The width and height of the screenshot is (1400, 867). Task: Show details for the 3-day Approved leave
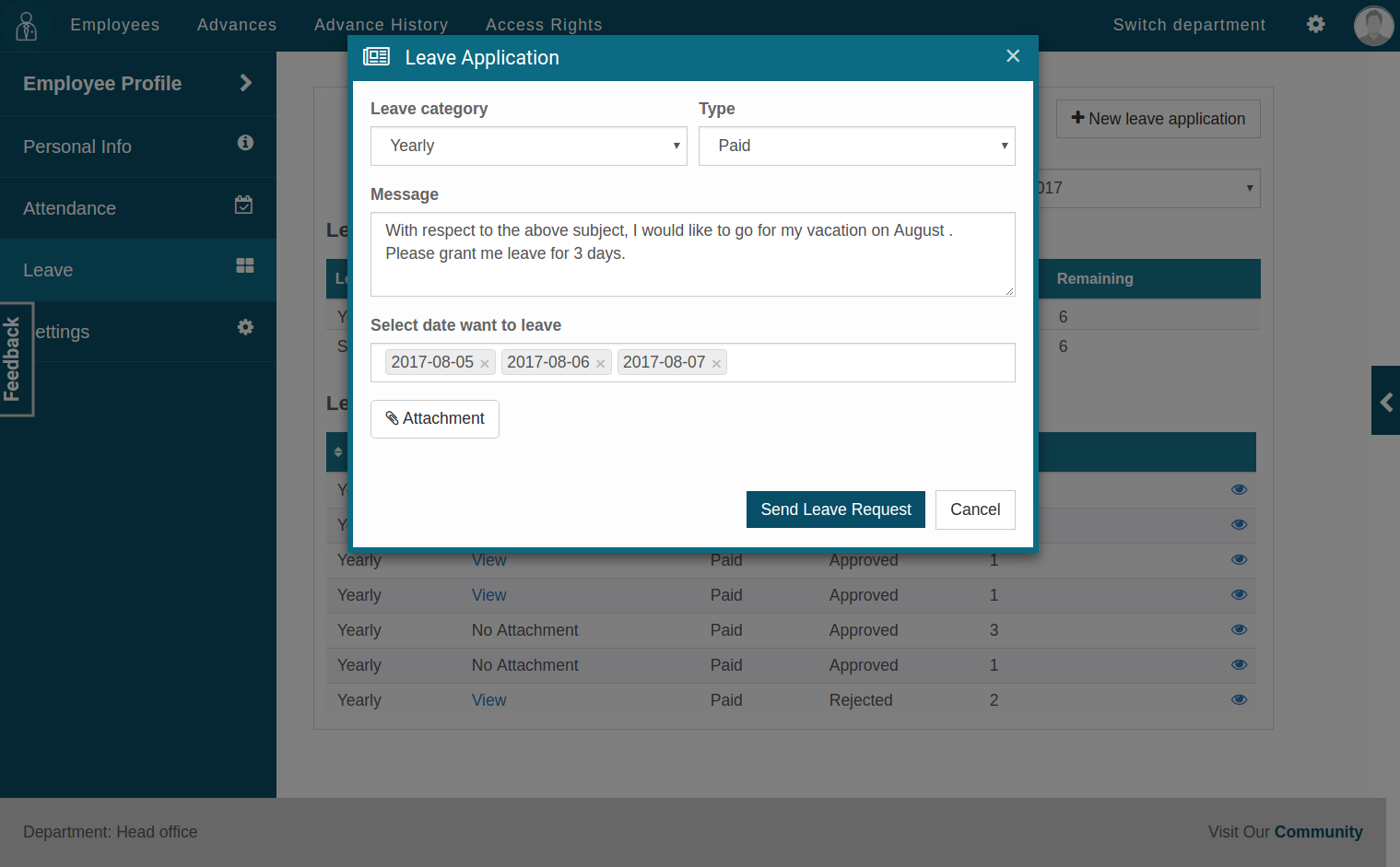coord(1239,630)
